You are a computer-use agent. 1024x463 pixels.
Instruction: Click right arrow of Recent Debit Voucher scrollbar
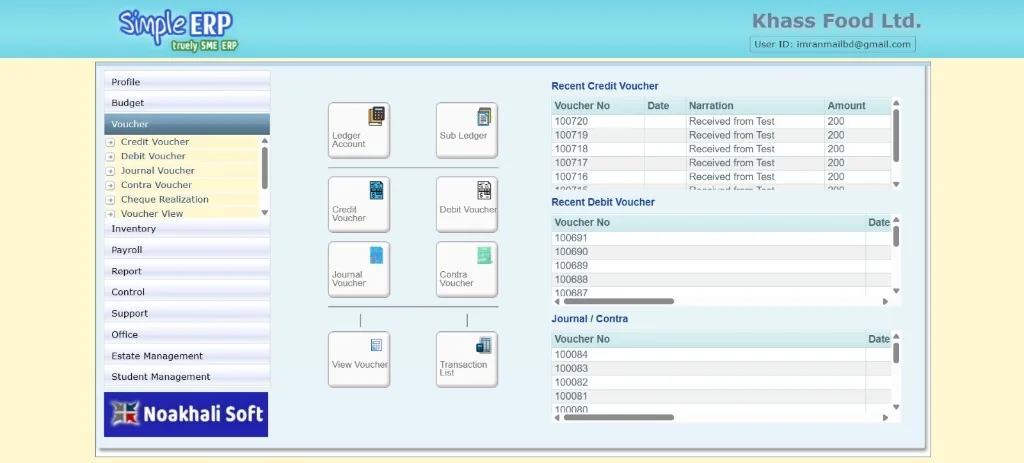886,302
